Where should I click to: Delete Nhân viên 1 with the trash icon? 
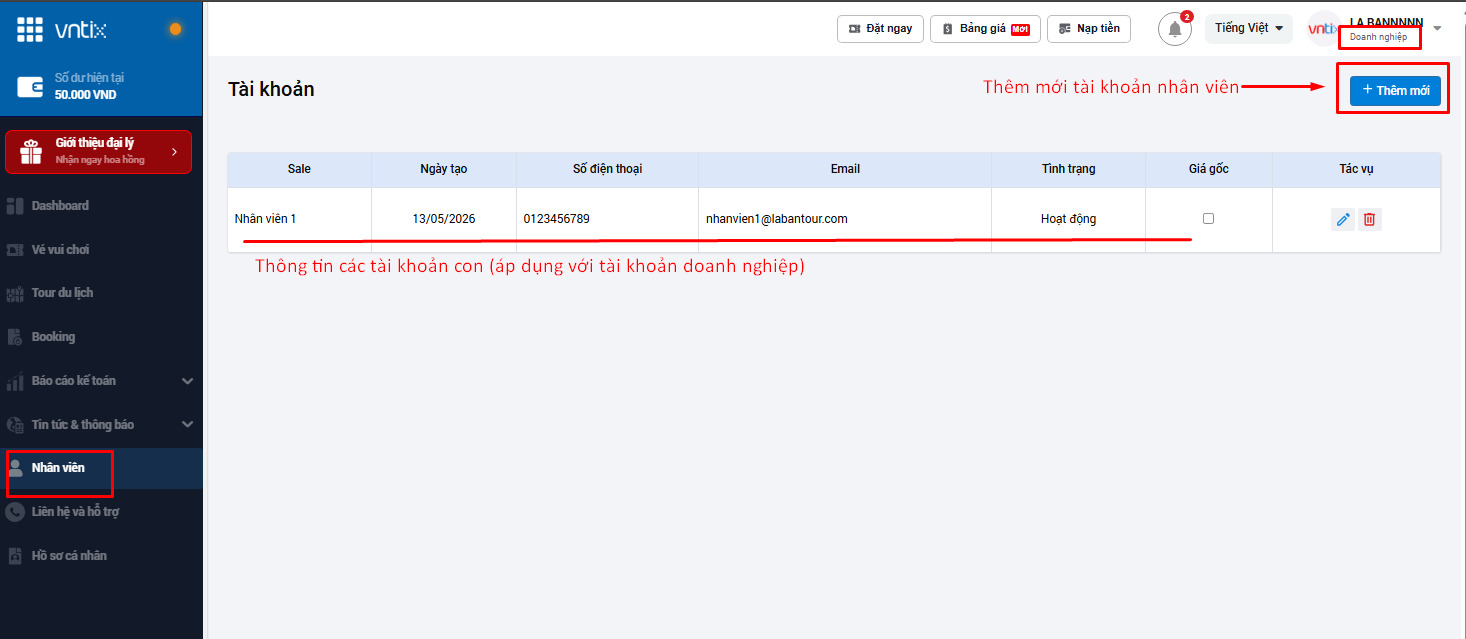tap(1370, 219)
